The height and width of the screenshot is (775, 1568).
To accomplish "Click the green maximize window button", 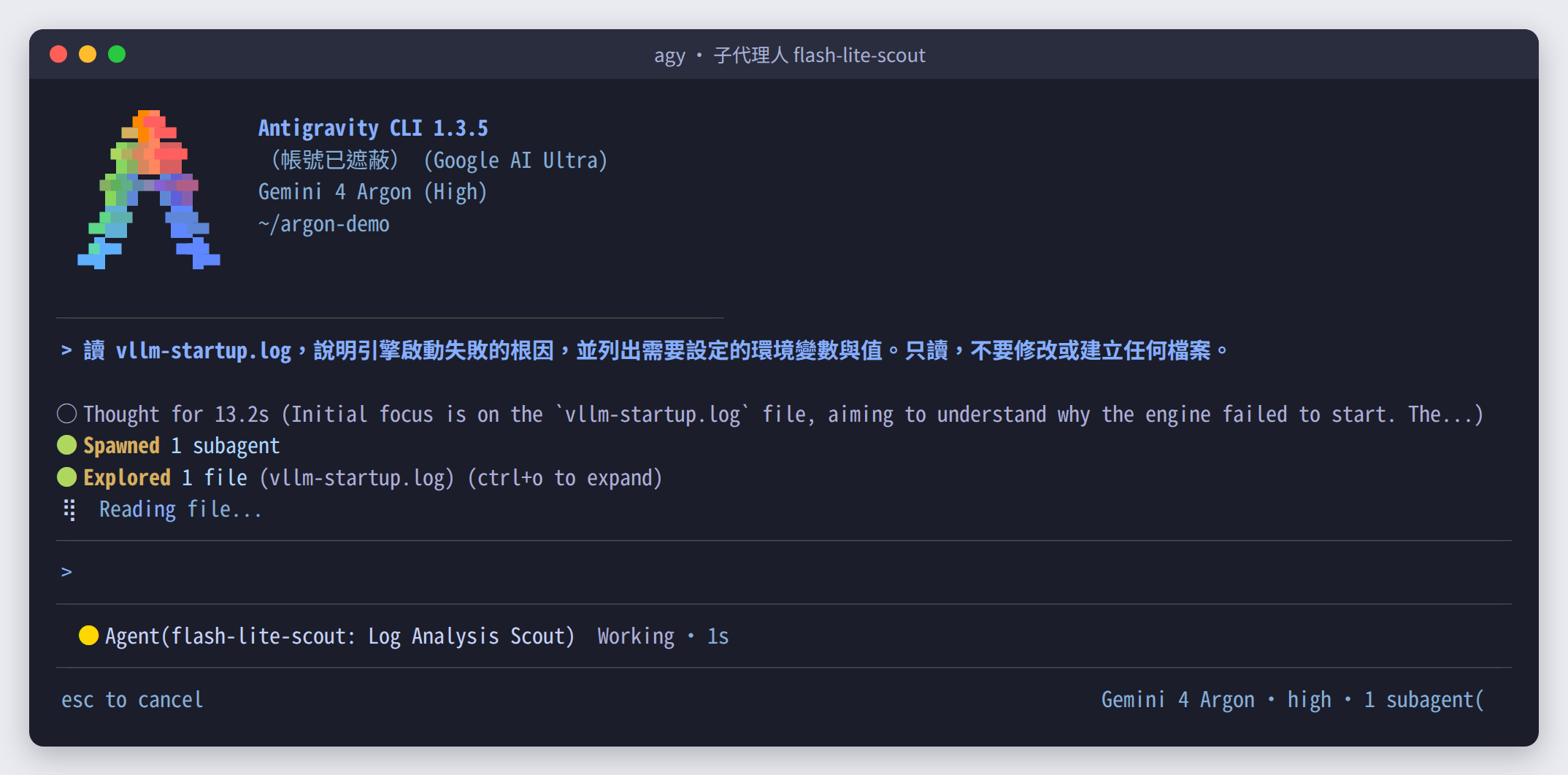I will click(x=117, y=54).
